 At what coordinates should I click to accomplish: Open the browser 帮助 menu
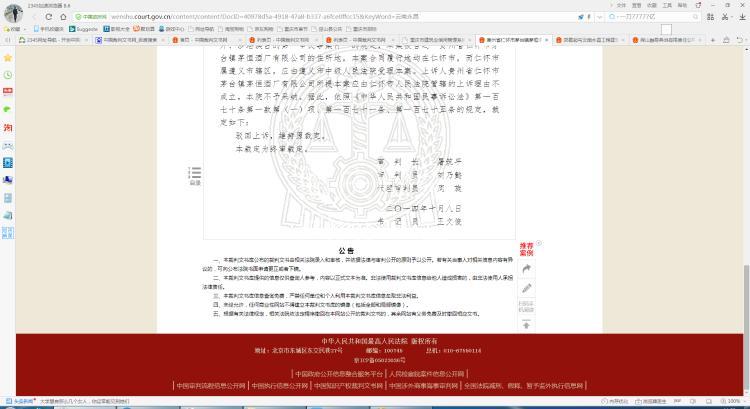click(x=682, y=4)
